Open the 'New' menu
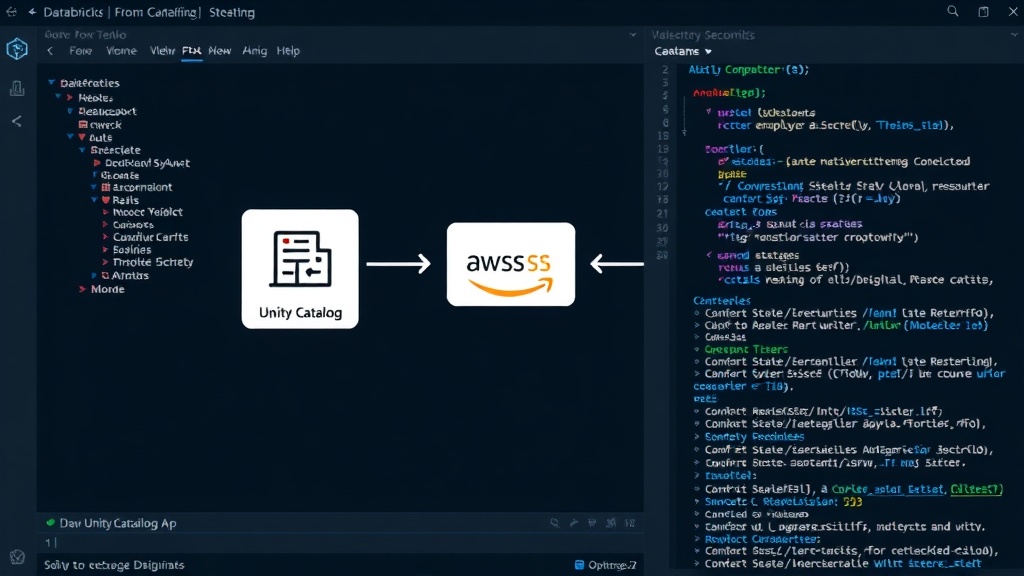 (219, 51)
